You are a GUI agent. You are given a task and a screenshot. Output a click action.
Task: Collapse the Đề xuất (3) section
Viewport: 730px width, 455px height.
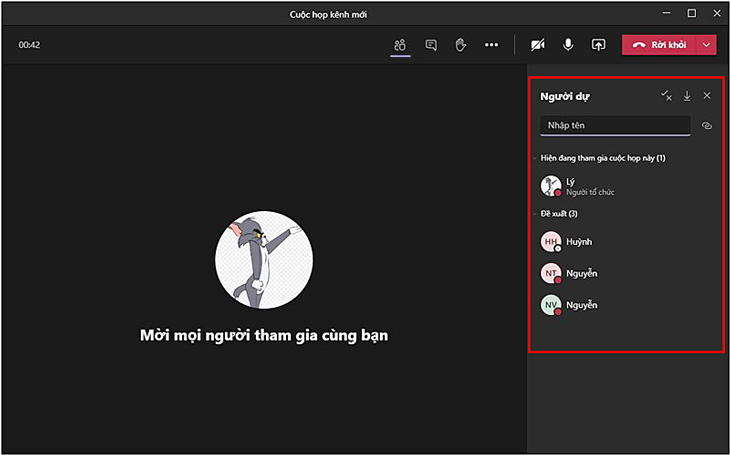(x=535, y=214)
